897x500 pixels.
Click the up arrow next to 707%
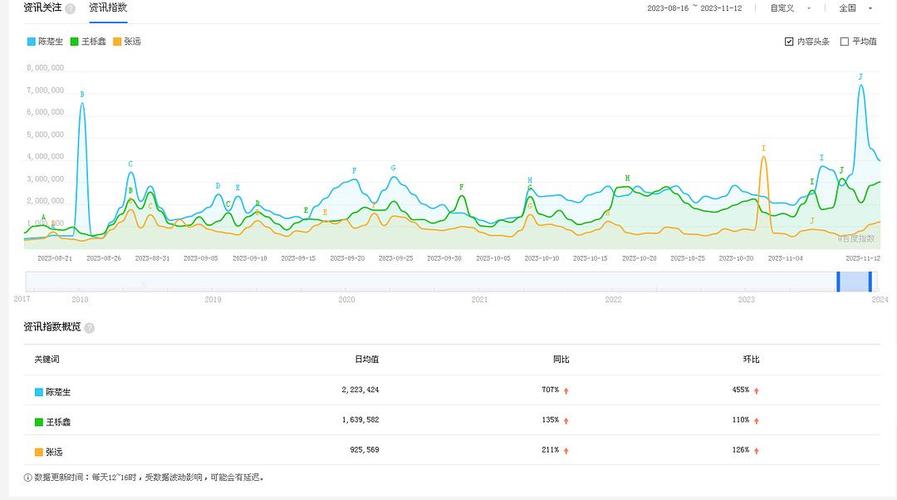click(x=566, y=391)
